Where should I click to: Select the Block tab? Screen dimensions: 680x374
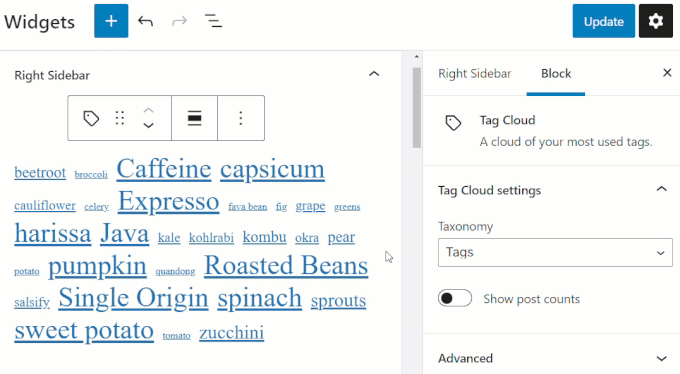556,73
